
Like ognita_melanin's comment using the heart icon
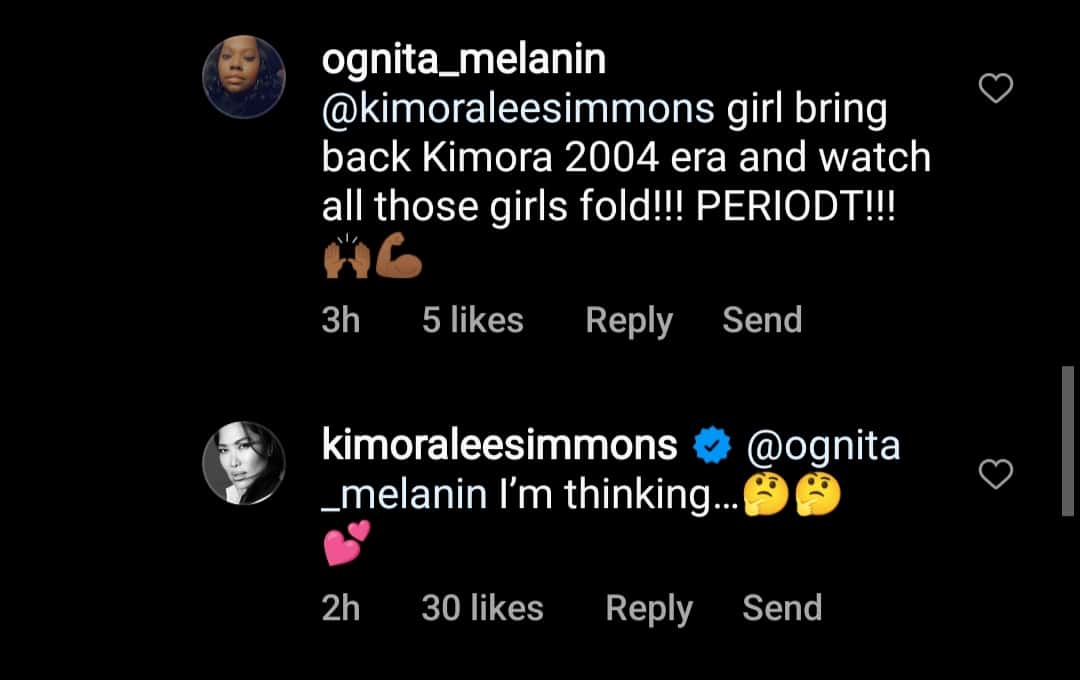995,88
